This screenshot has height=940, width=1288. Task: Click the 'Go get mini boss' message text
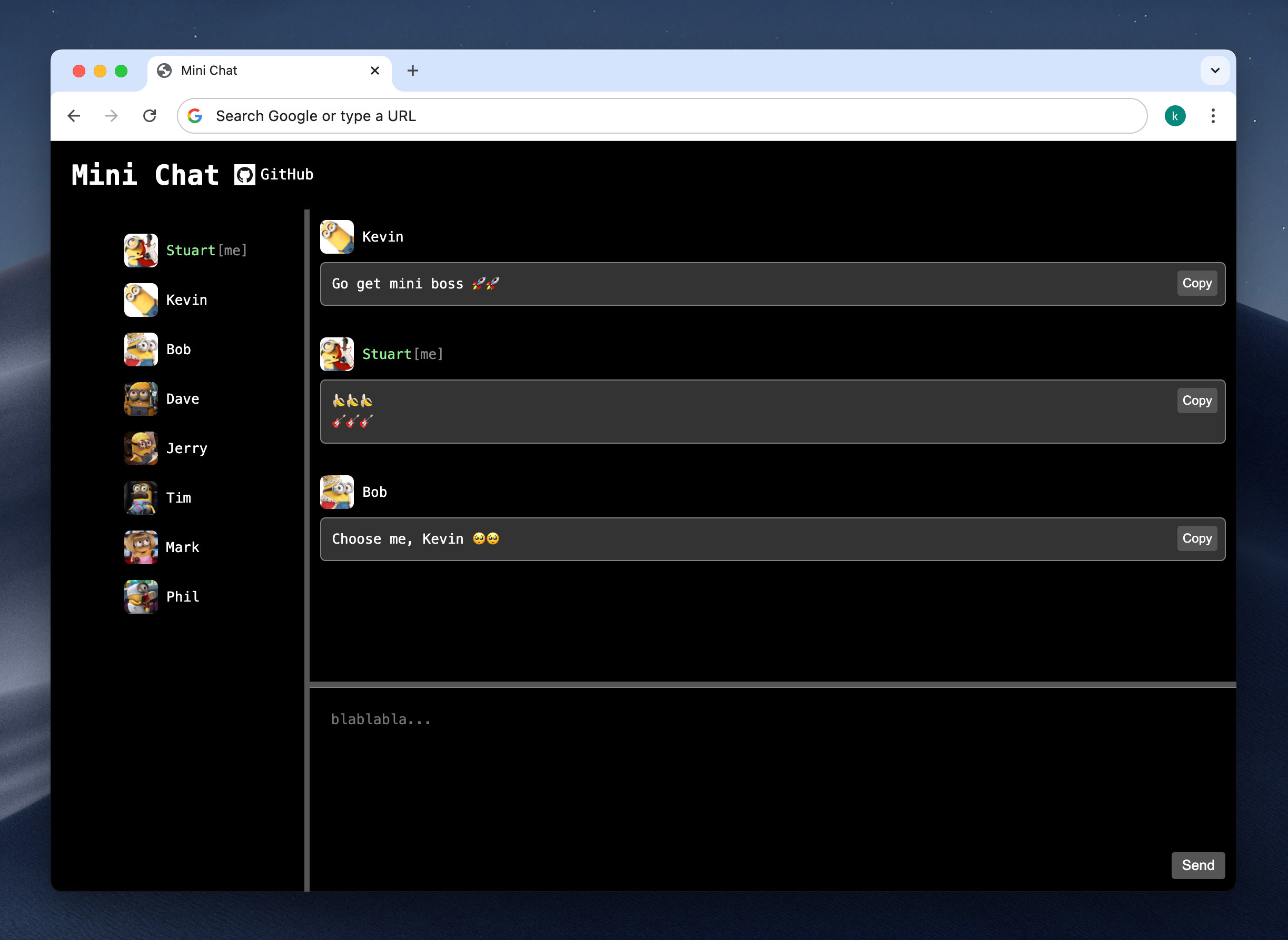(x=415, y=284)
